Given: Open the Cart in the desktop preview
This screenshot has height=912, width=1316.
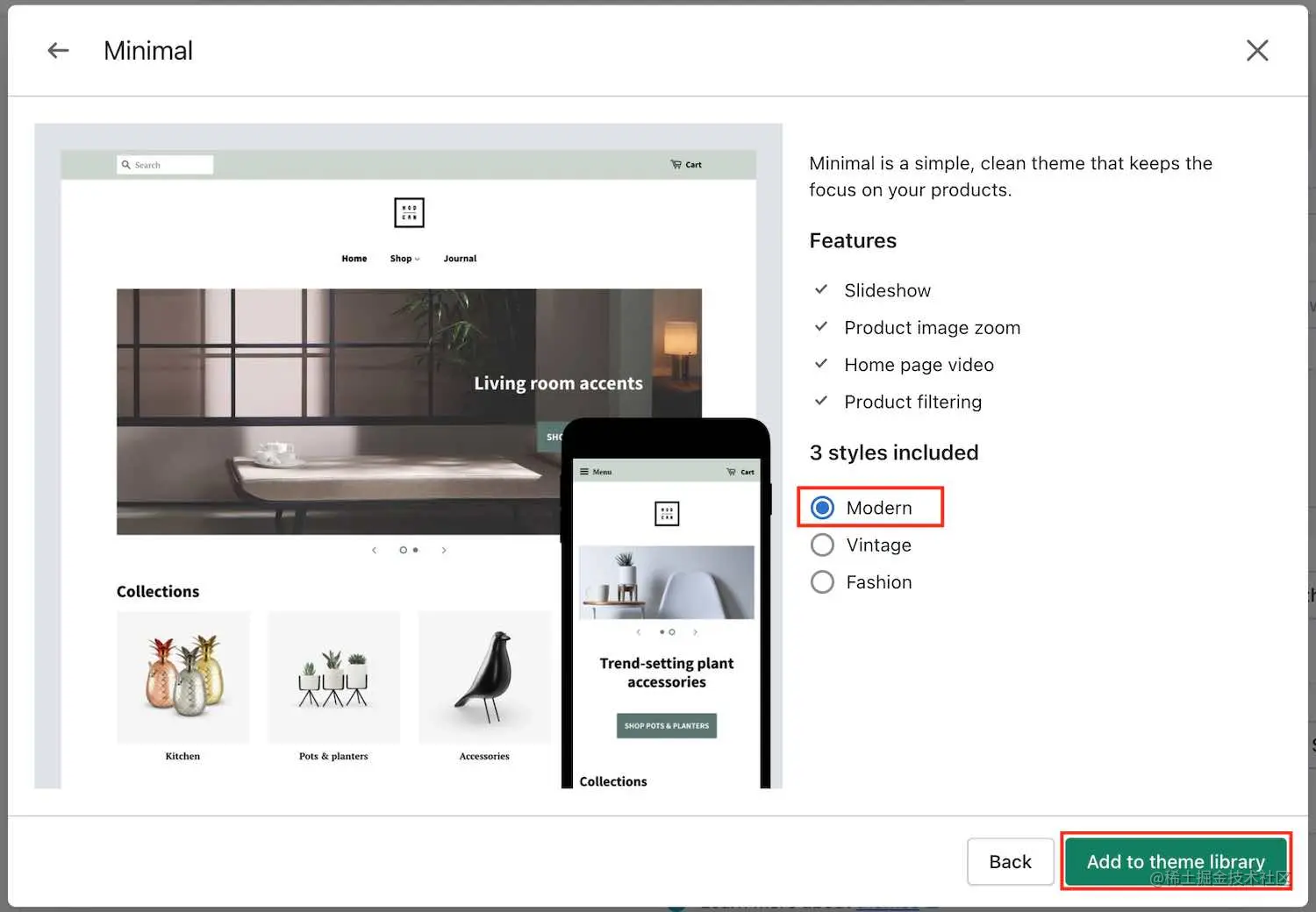Looking at the screenshot, I should (x=685, y=164).
